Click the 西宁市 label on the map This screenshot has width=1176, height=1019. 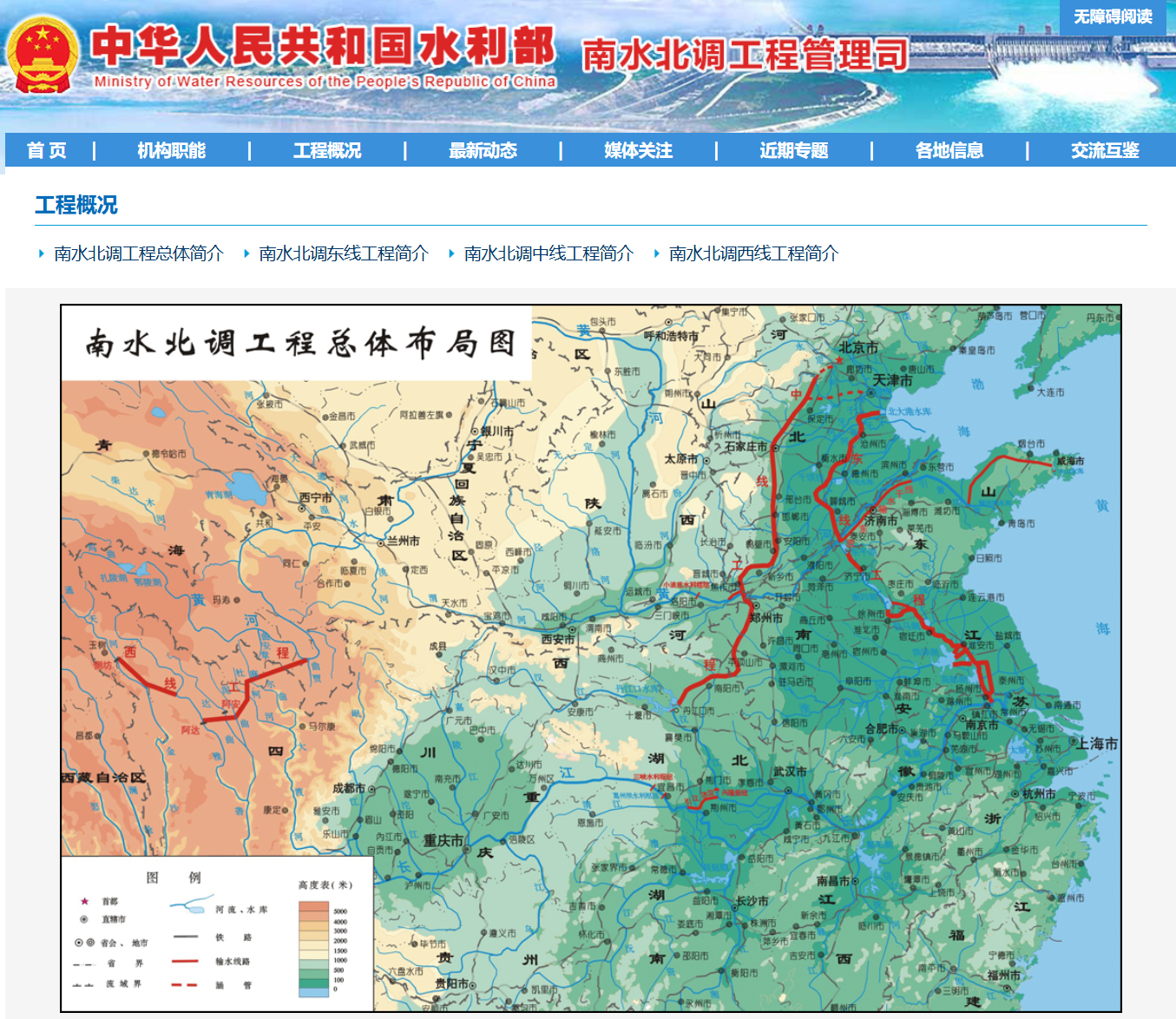(316, 498)
